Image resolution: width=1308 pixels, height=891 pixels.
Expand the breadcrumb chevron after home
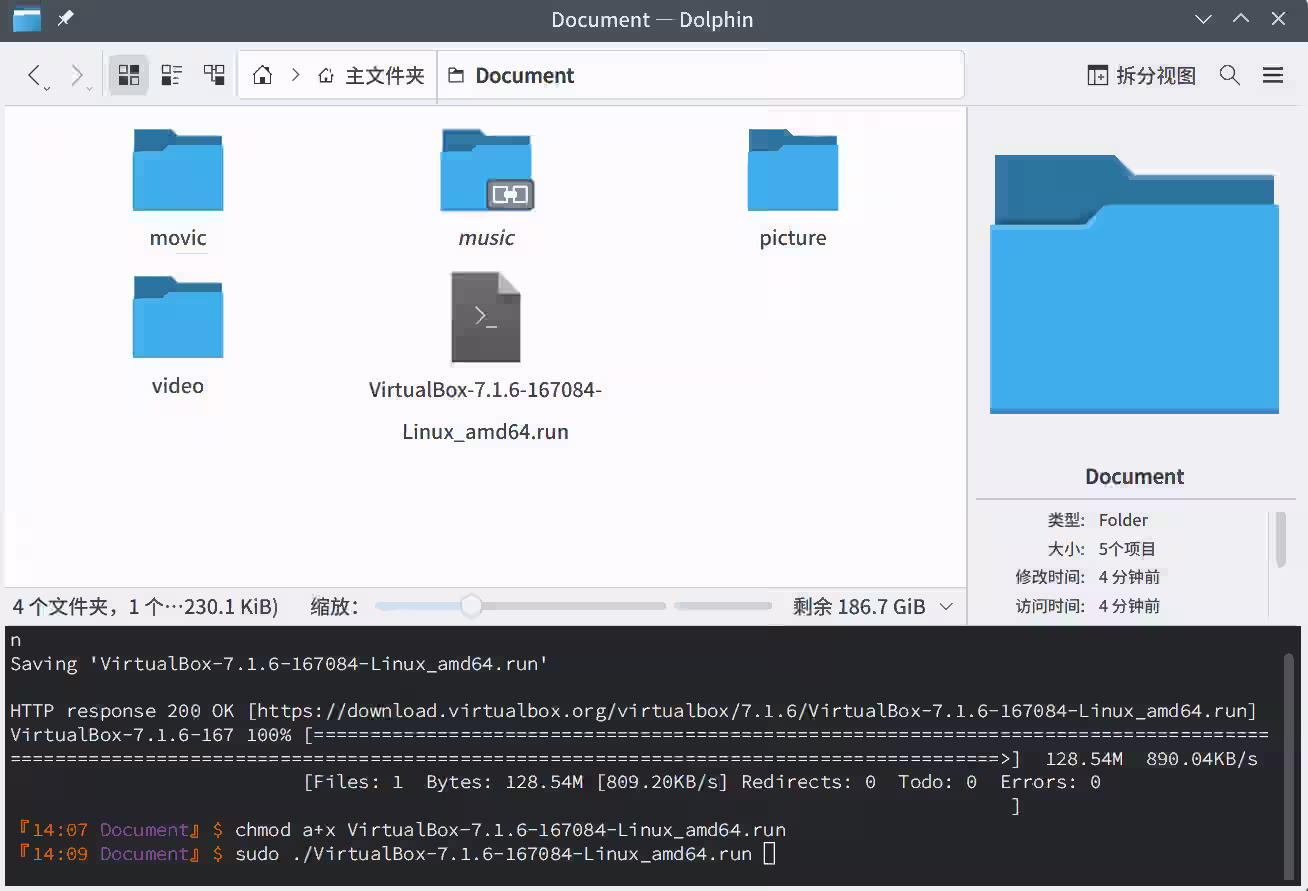[x=296, y=76]
